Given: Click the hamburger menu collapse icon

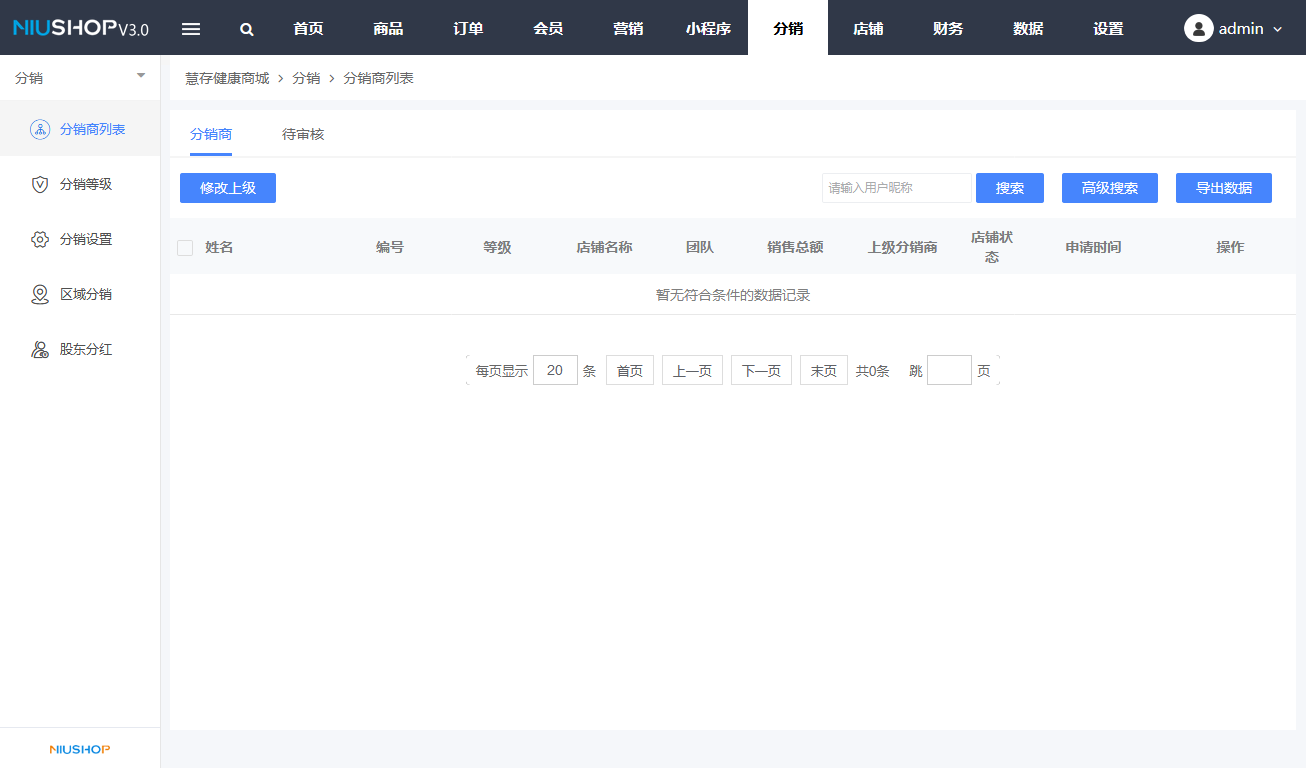Looking at the screenshot, I should tap(191, 29).
